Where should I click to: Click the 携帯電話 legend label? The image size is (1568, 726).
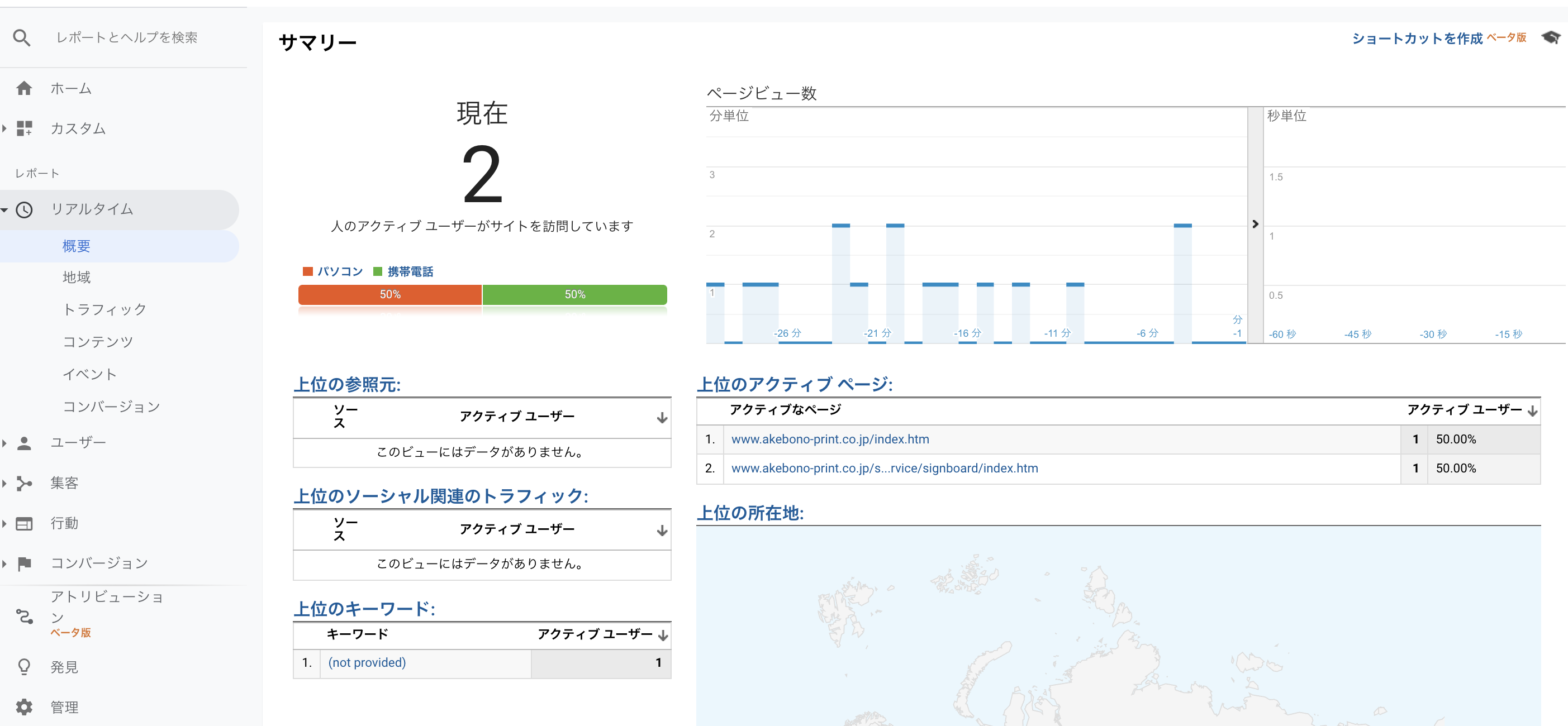coord(410,271)
